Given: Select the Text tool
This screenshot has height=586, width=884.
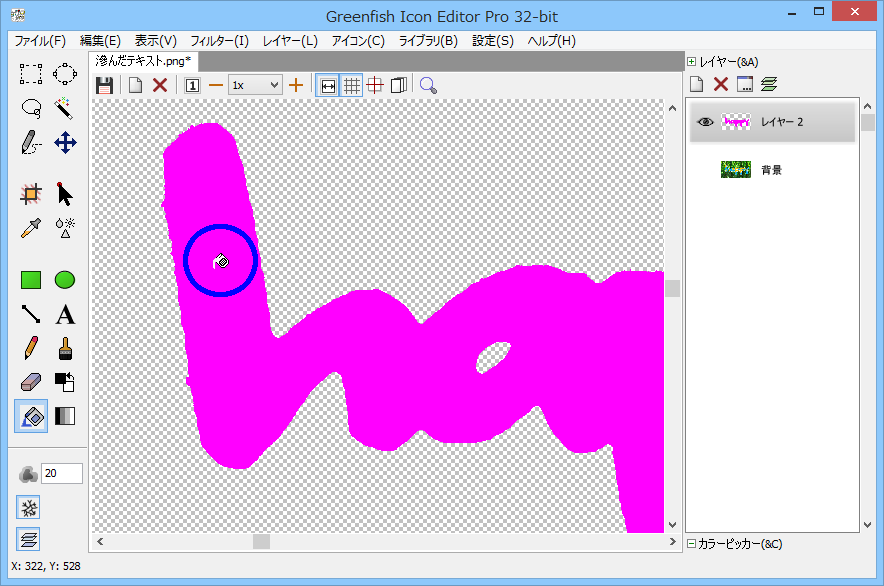Looking at the screenshot, I should click(64, 314).
